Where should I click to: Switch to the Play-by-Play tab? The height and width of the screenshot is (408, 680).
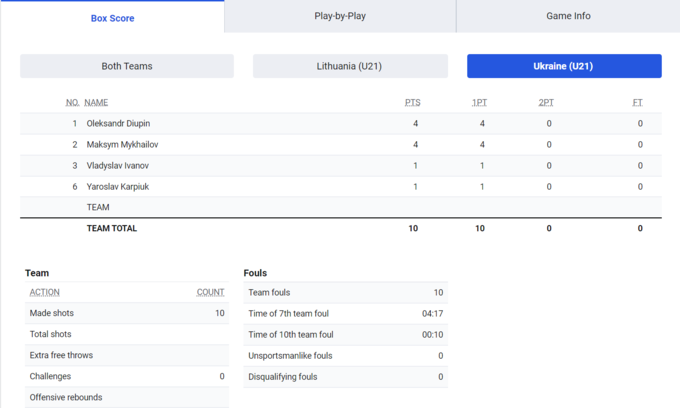(x=340, y=16)
